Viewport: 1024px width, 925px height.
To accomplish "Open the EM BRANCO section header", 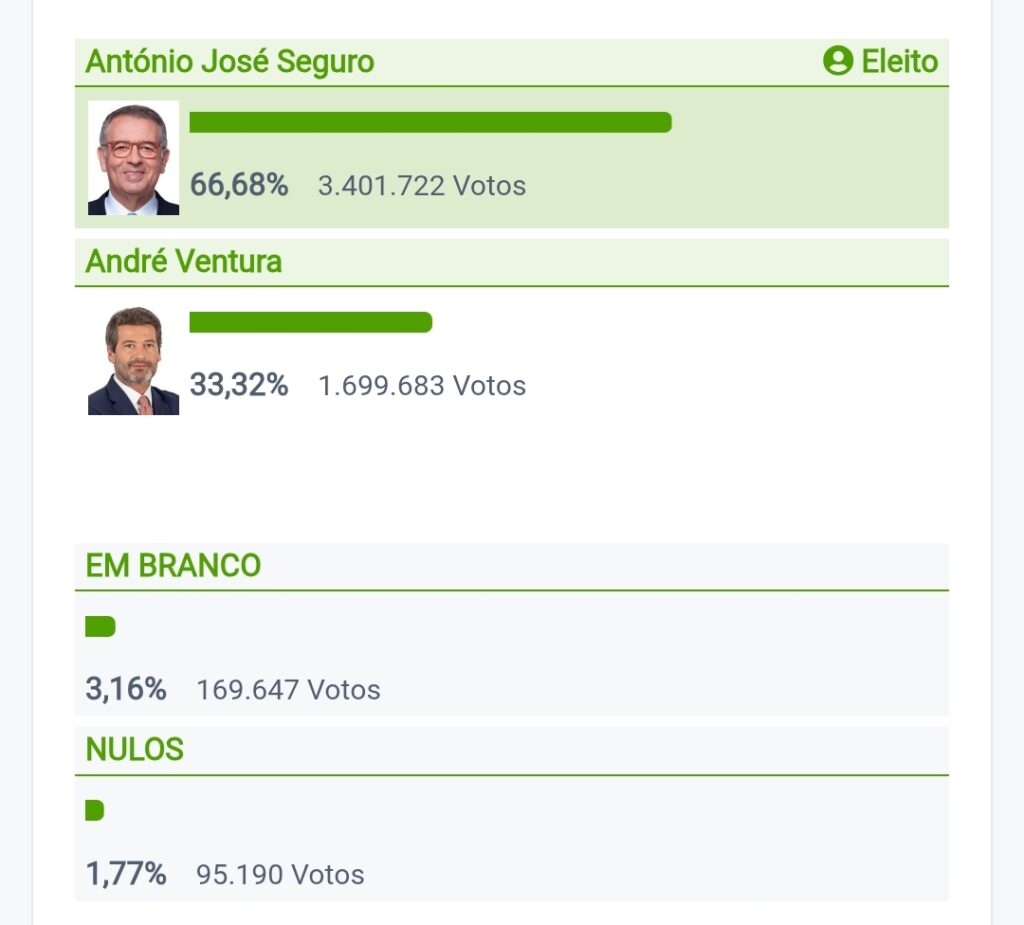I will 173,566.
